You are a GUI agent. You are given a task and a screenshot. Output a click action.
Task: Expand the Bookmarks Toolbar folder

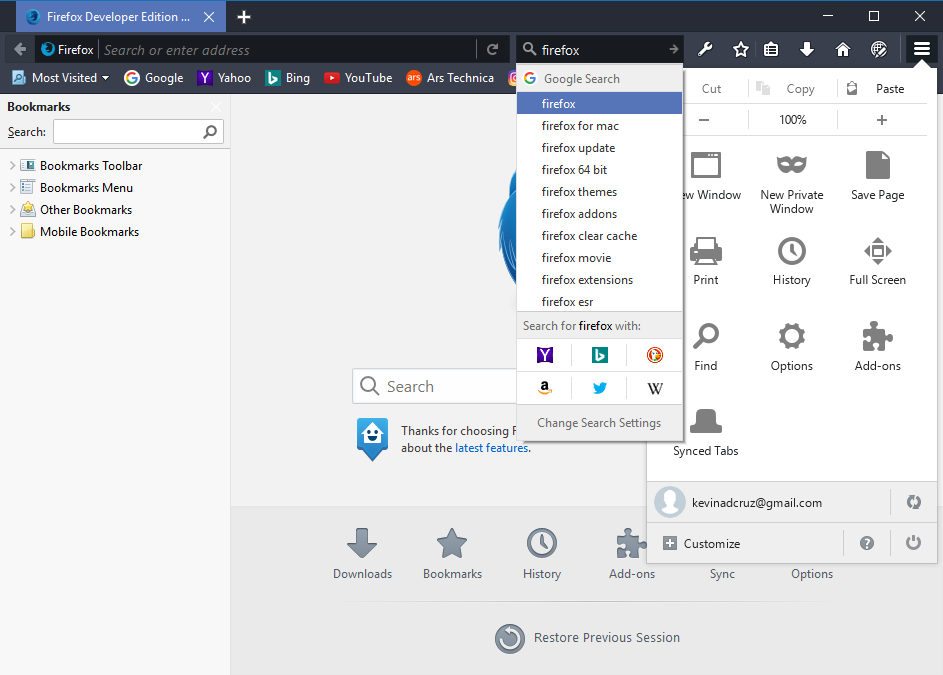(13, 166)
